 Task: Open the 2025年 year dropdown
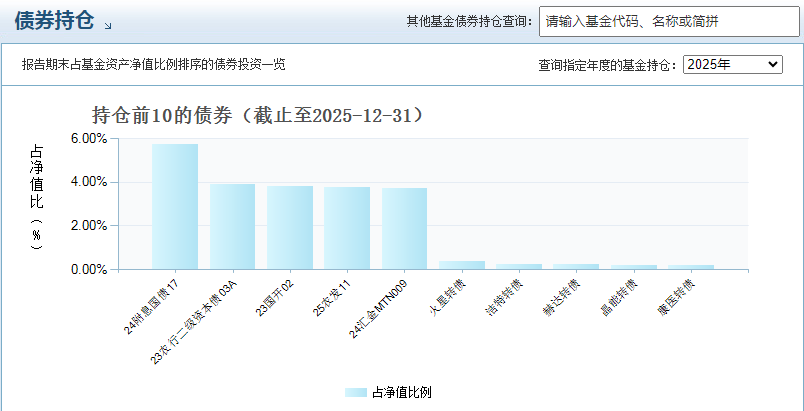tap(733, 65)
